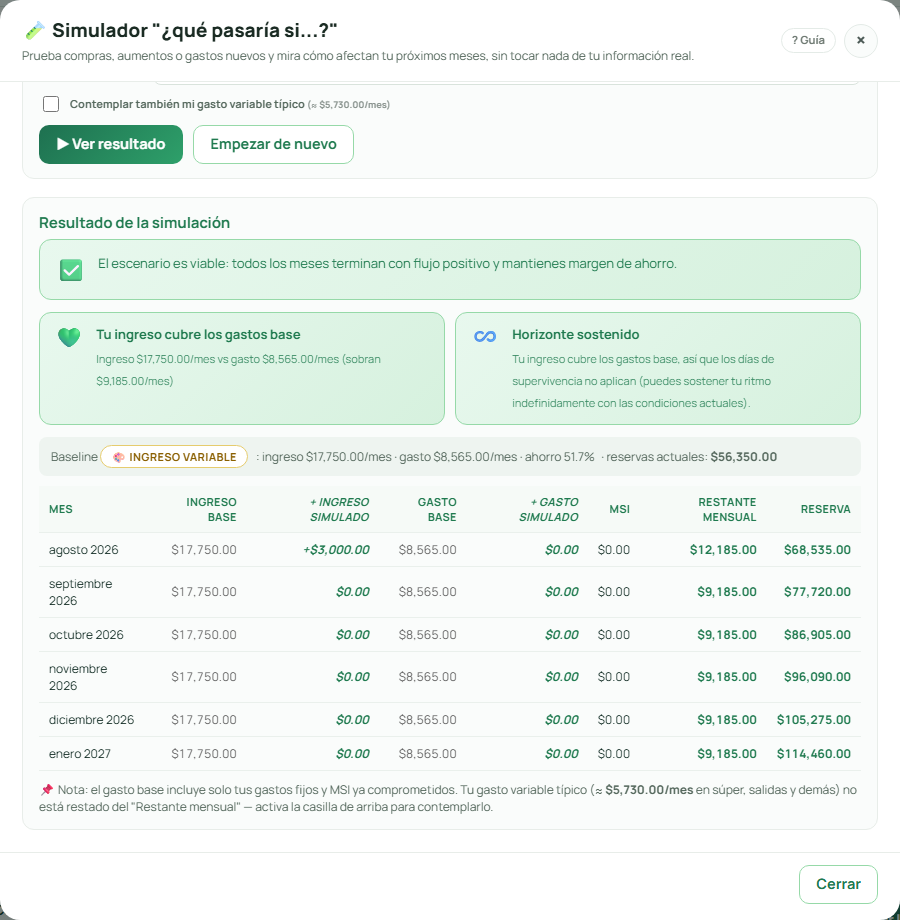Viewport: 900px width, 920px height.
Task: Click the green checkmark viable scenario icon
Action: [71, 270]
